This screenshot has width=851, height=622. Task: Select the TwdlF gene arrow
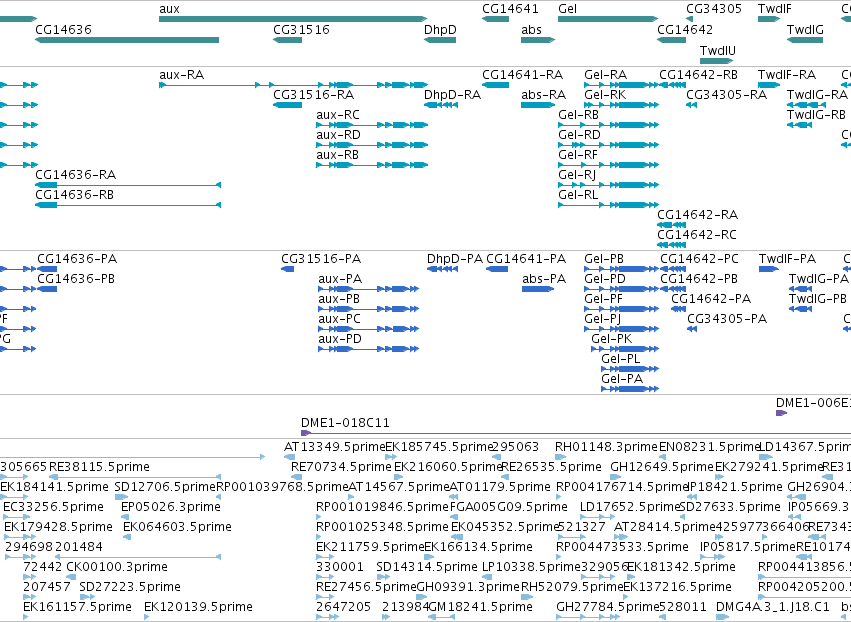click(769, 19)
